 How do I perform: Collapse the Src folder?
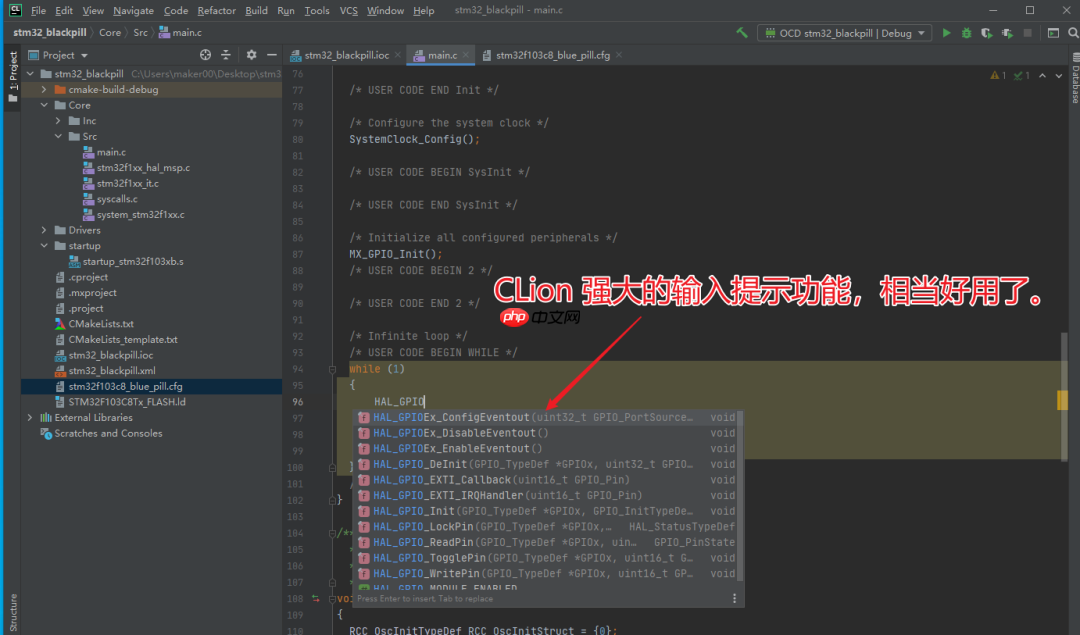(56, 136)
